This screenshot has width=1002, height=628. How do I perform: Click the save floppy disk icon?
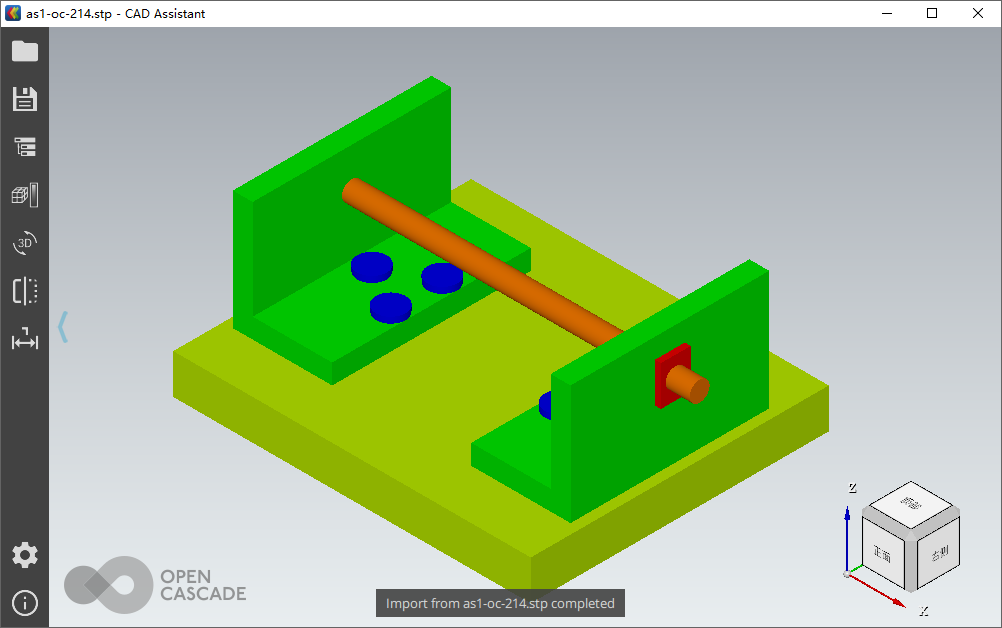25,99
